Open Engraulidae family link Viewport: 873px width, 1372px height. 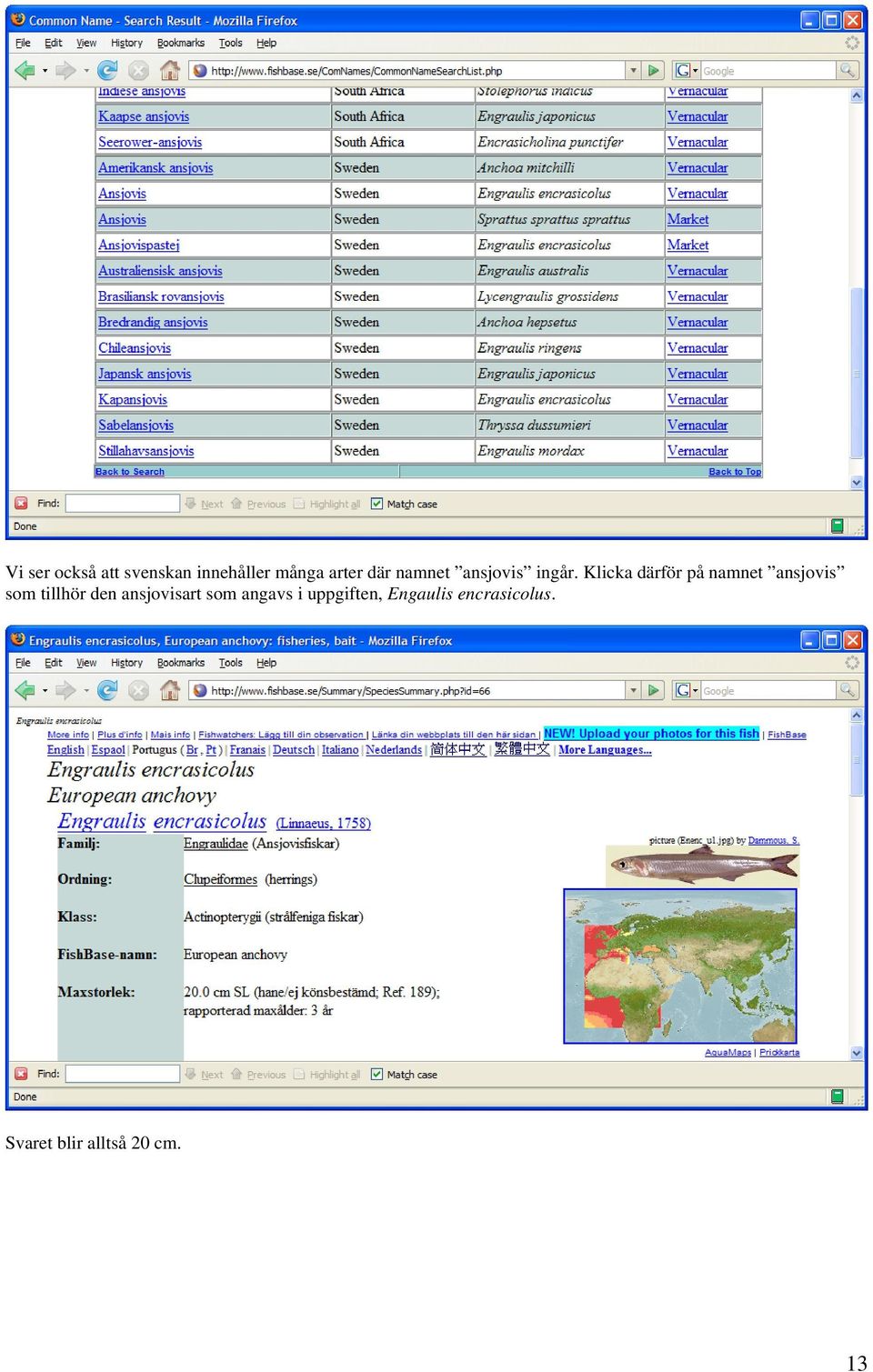(216, 843)
